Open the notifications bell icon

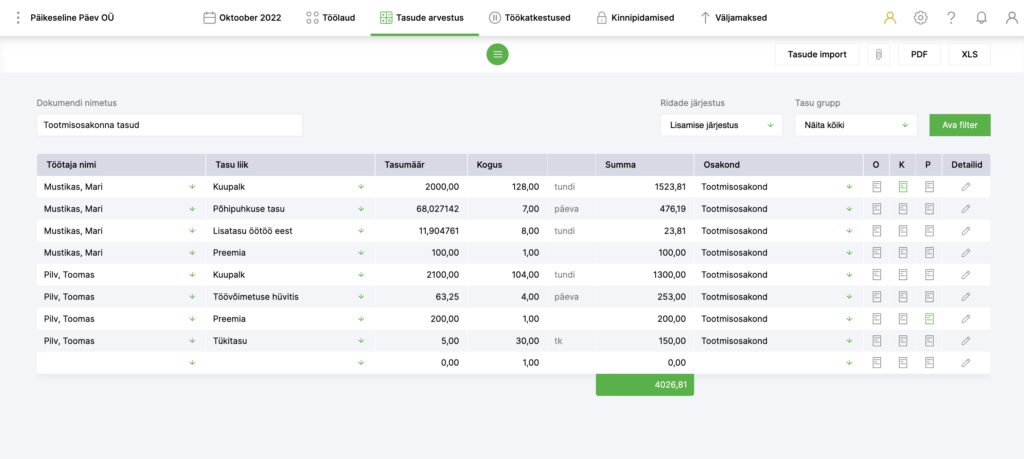981,18
